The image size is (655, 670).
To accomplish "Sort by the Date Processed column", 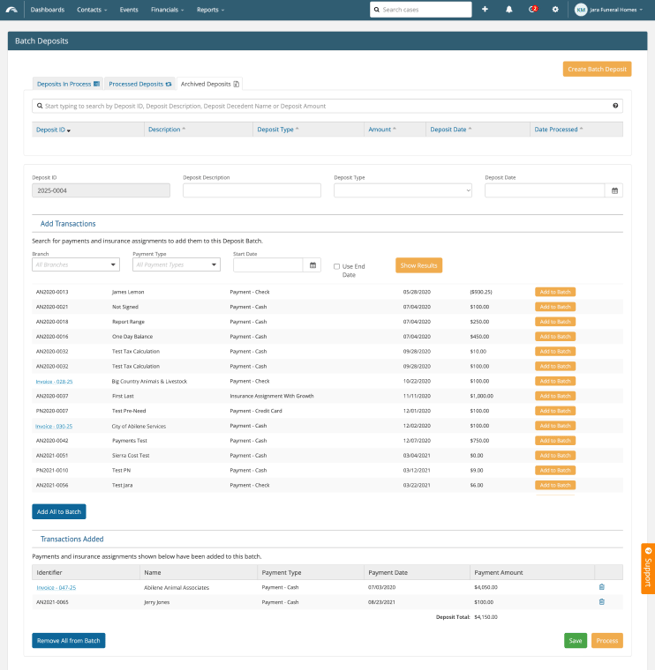I will pos(558,129).
